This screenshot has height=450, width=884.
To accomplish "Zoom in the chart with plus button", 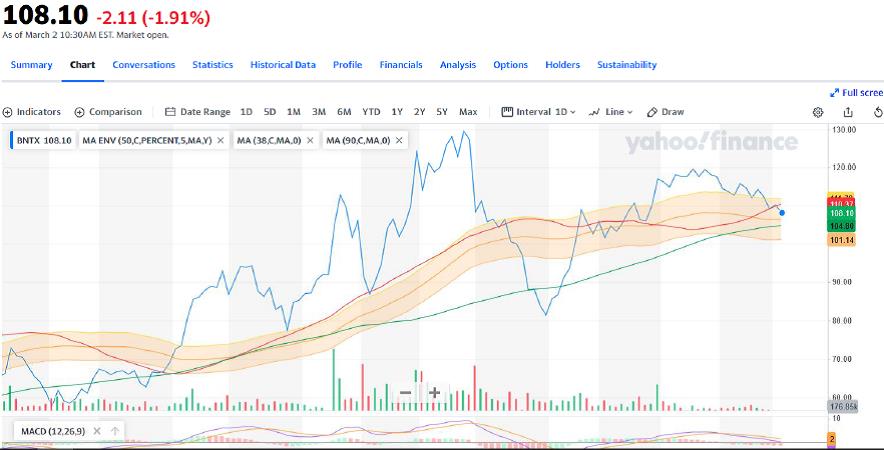I will click(x=435, y=393).
